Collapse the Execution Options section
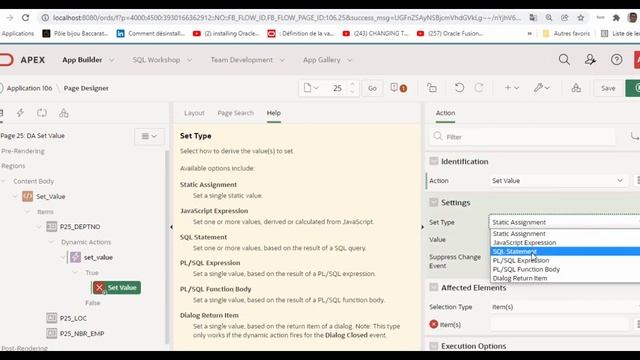The width and height of the screenshot is (640, 360). pos(434,346)
